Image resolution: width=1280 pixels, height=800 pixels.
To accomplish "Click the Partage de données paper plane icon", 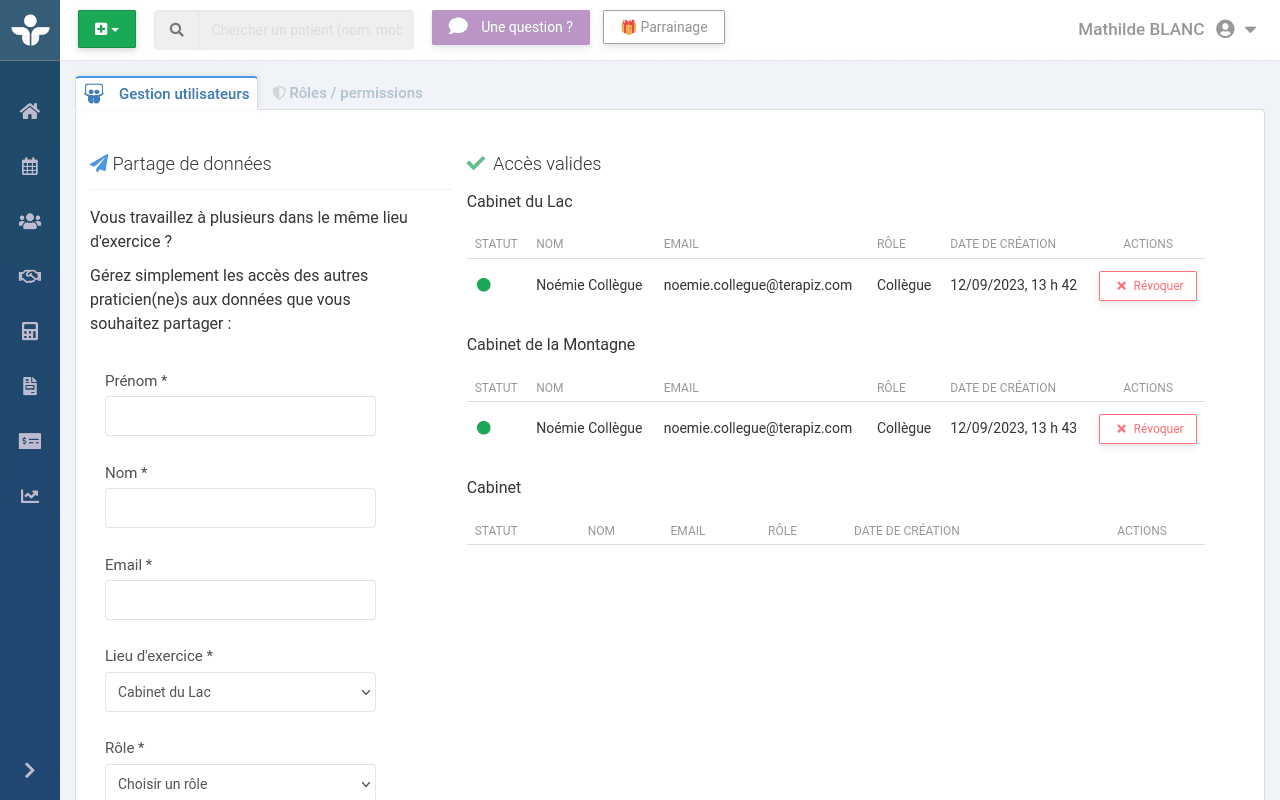I will coord(99,163).
